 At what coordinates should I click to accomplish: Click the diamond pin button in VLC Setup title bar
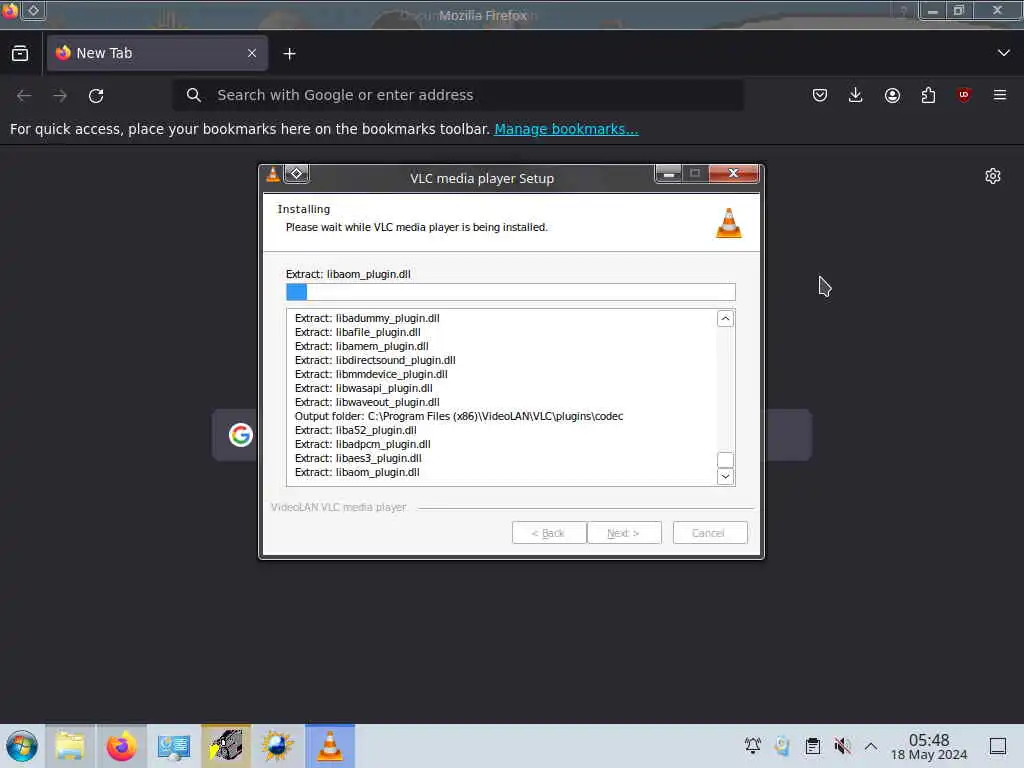click(296, 174)
